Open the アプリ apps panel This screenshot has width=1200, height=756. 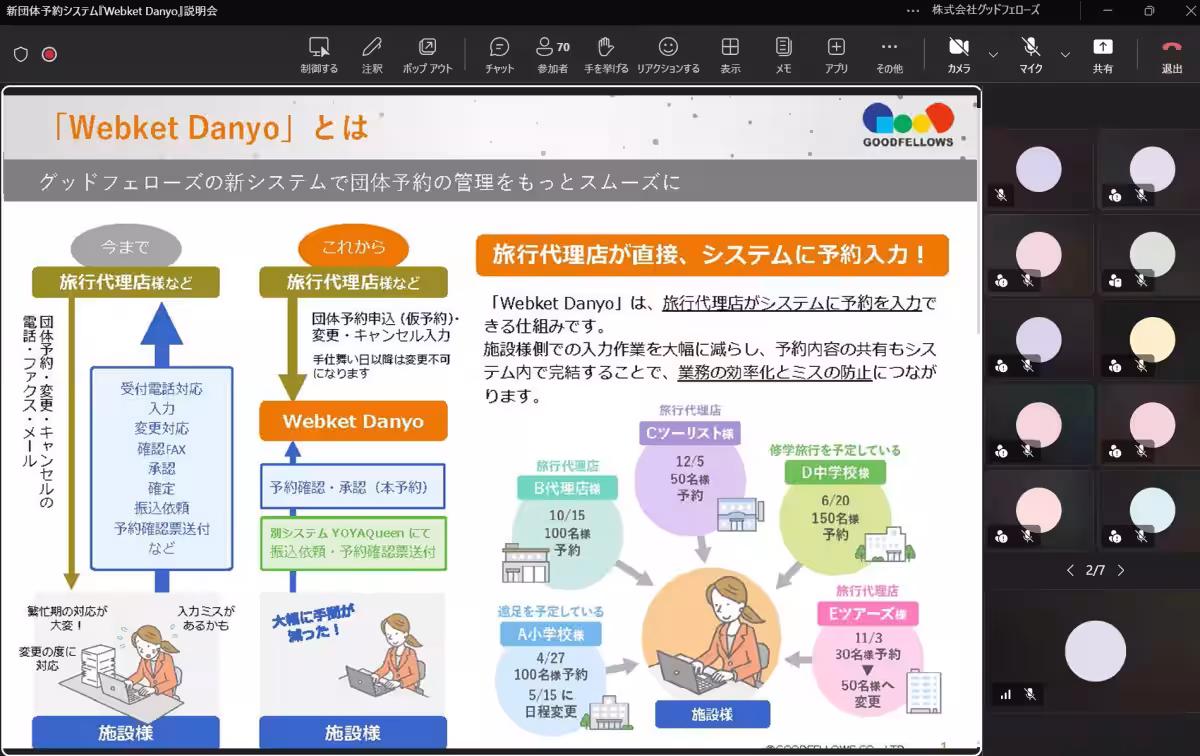836,54
